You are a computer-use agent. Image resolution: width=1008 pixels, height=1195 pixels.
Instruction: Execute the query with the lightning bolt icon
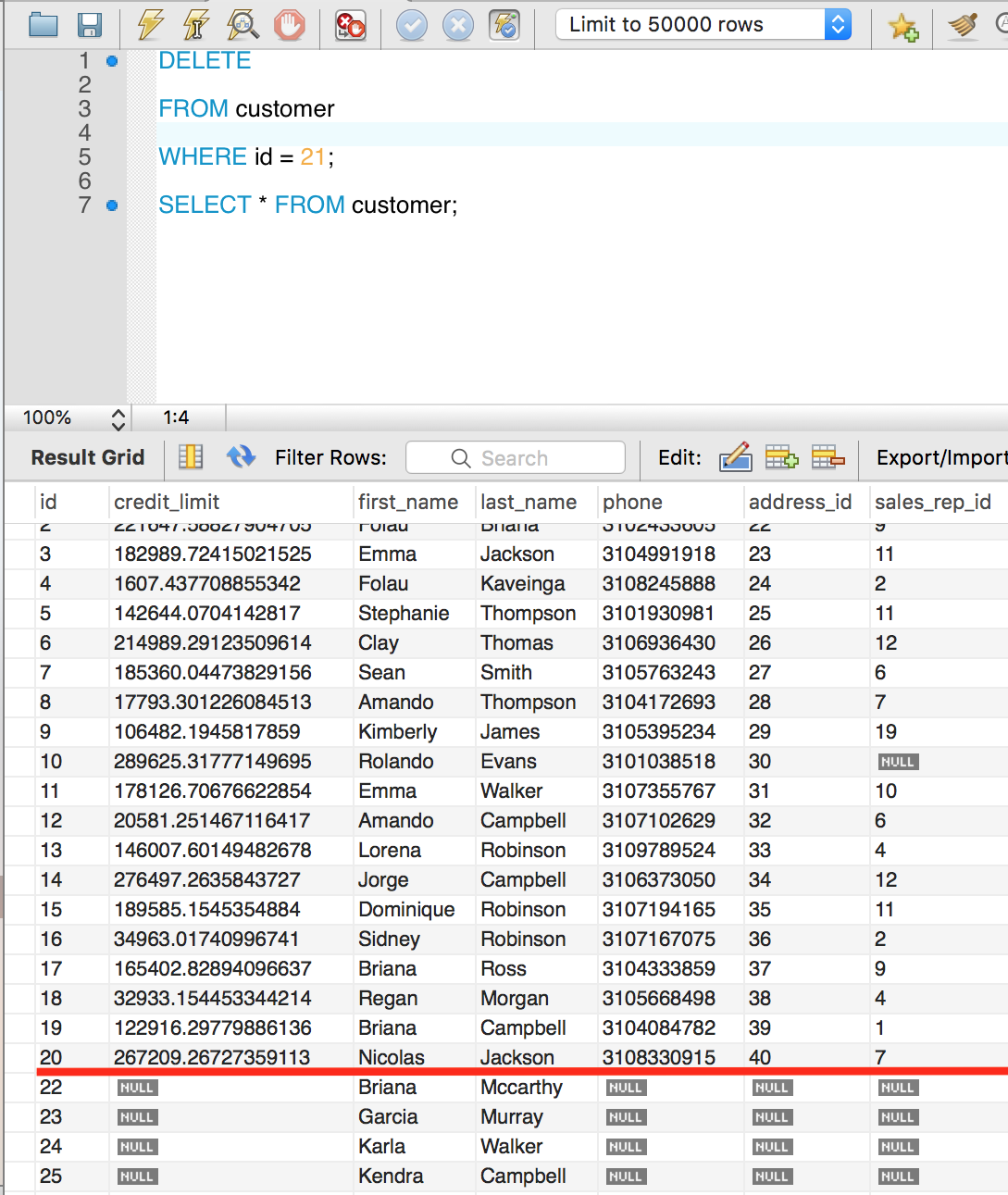point(150,25)
